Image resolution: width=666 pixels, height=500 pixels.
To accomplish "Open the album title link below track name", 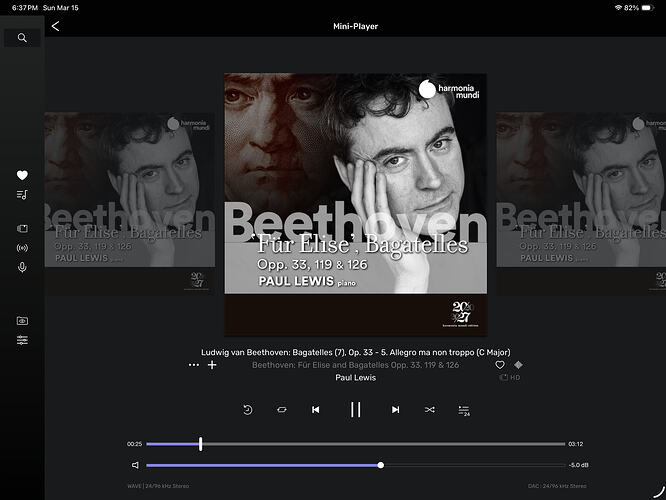I will coord(355,365).
